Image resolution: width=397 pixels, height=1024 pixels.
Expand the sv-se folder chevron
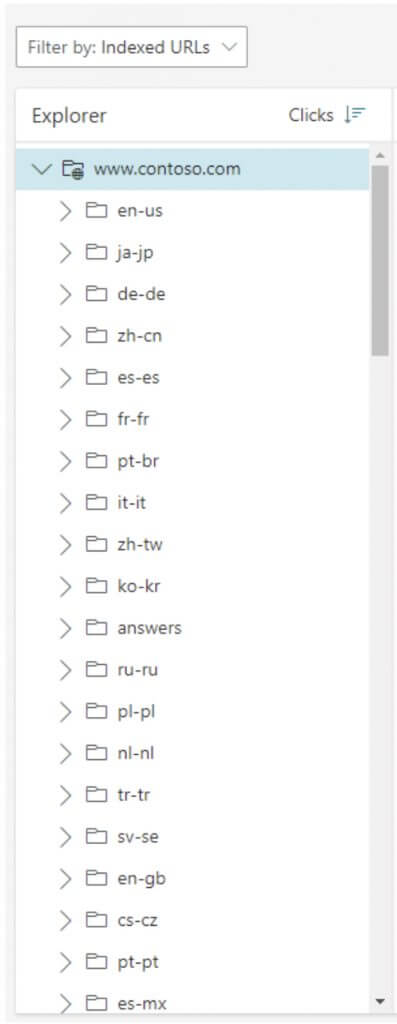[x=65, y=837]
